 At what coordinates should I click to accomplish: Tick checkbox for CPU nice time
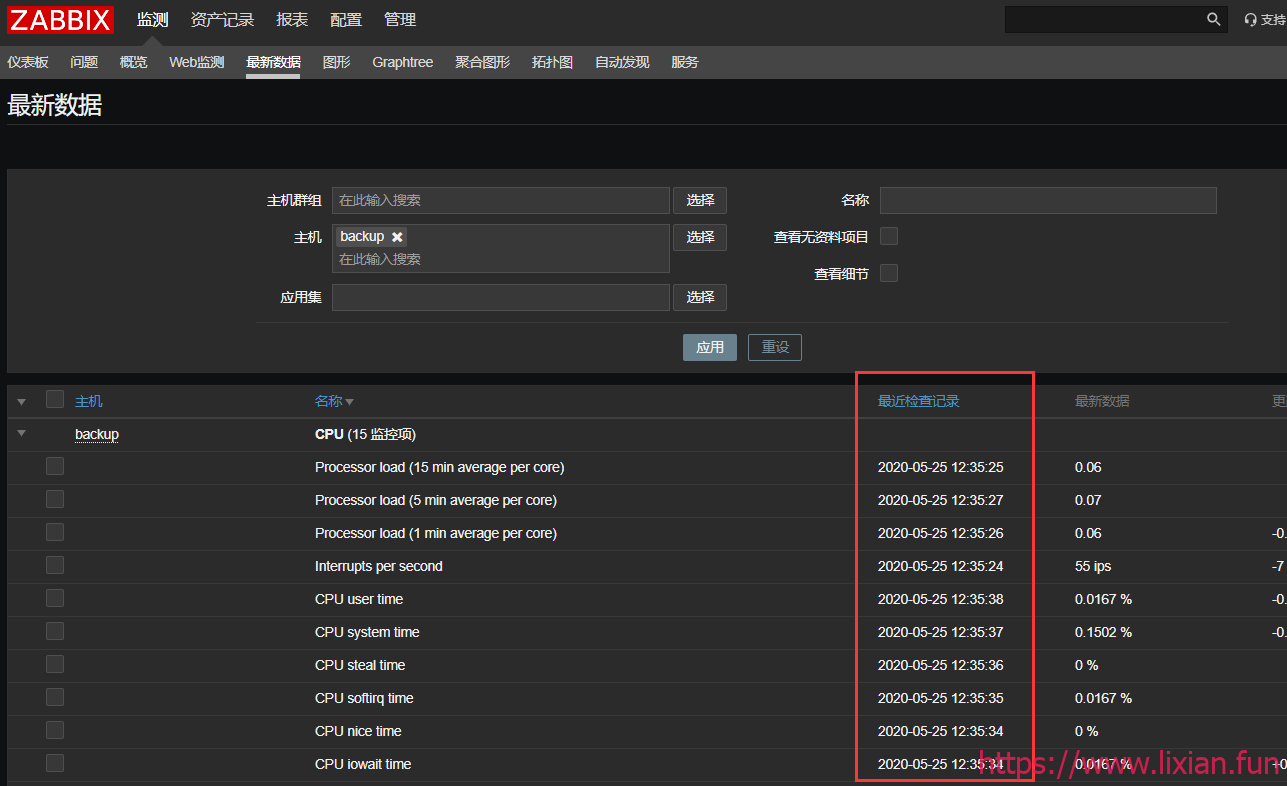point(55,730)
